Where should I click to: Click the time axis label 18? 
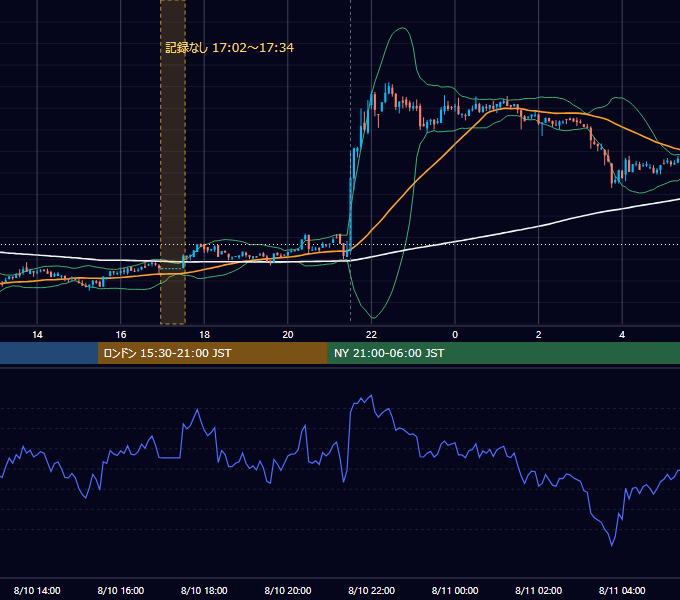pos(204,335)
